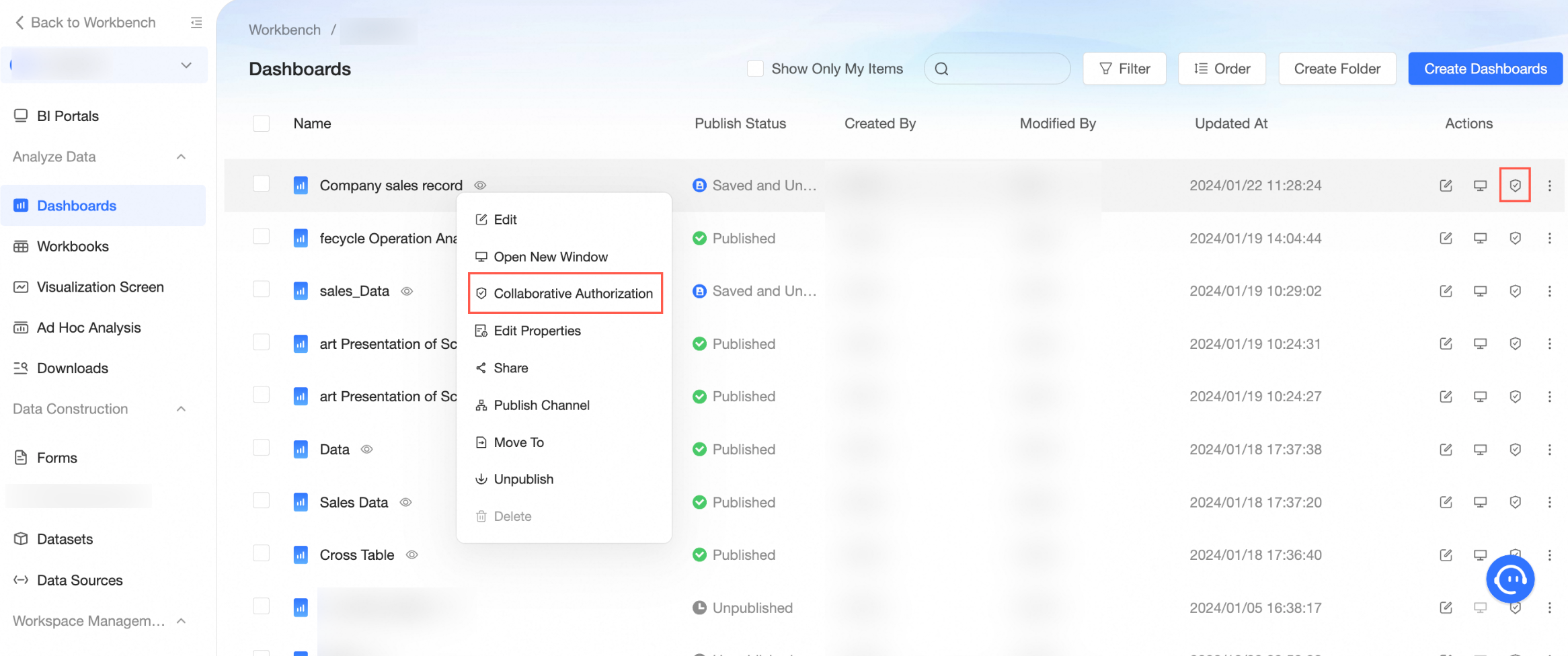
Task: Open the Sales Data dashboard name
Action: [x=354, y=502]
